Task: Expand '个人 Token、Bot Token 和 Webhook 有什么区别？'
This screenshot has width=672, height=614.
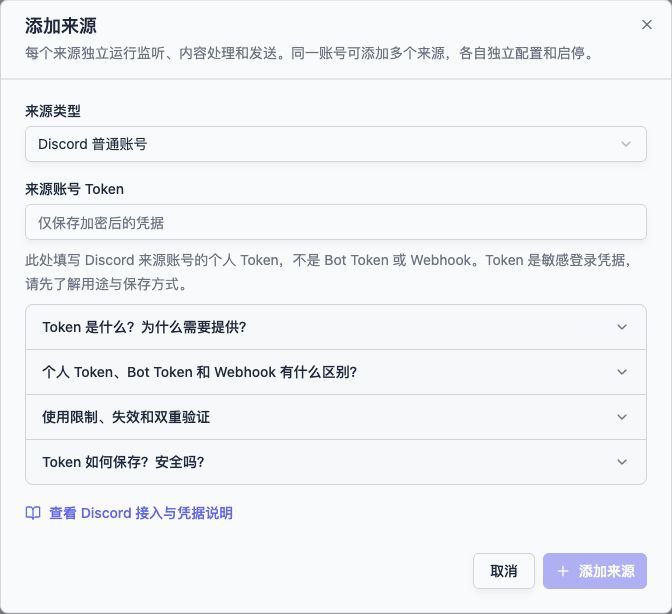Action: point(336,372)
